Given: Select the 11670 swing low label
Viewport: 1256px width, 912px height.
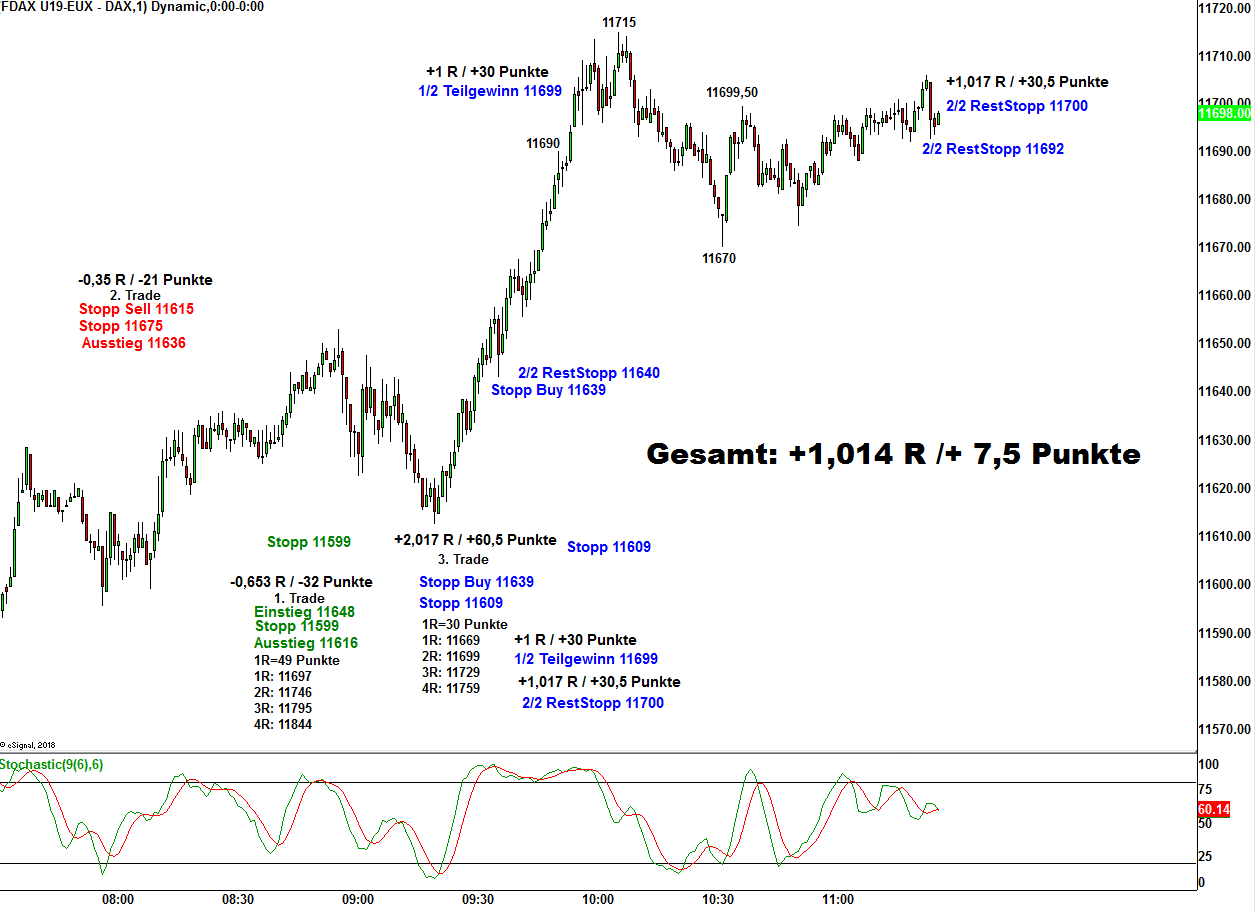Looking at the screenshot, I should click(x=718, y=258).
